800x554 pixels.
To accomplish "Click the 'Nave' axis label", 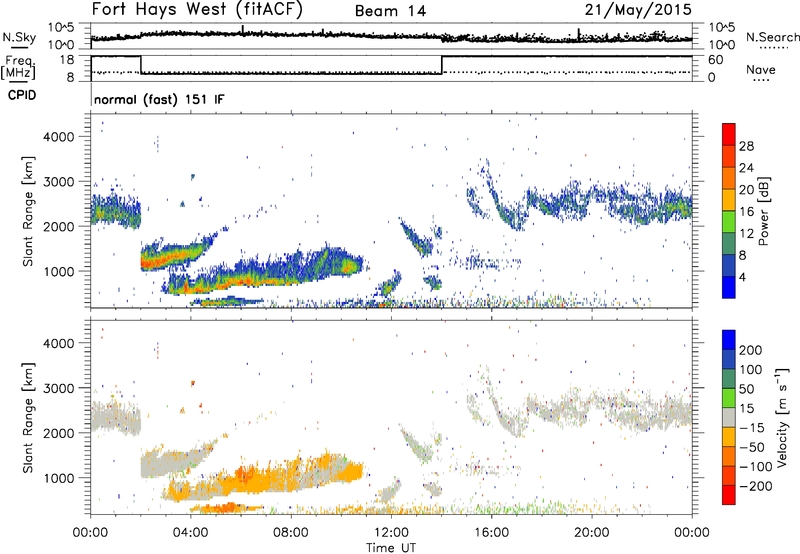I will point(761,69).
